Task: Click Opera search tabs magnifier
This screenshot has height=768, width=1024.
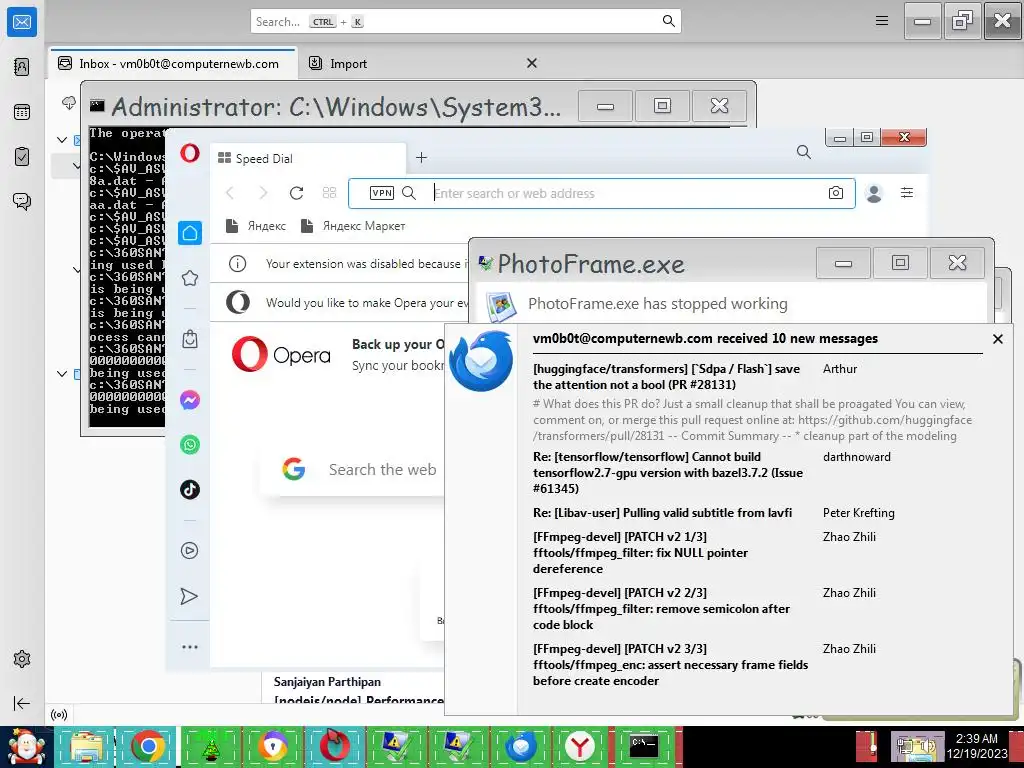Action: pos(804,152)
